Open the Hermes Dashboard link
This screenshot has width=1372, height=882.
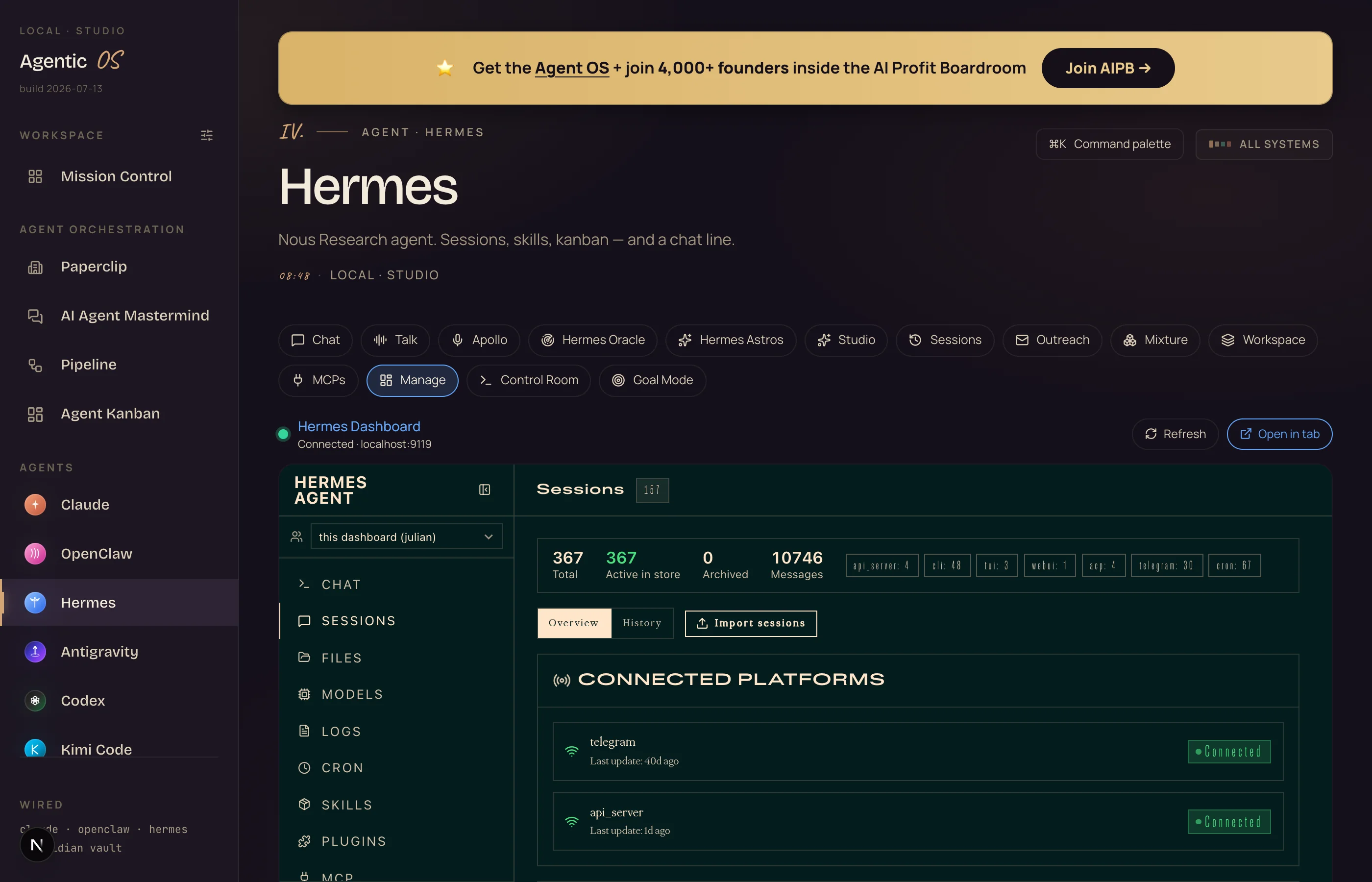pyautogui.click(x=359, y=427)
